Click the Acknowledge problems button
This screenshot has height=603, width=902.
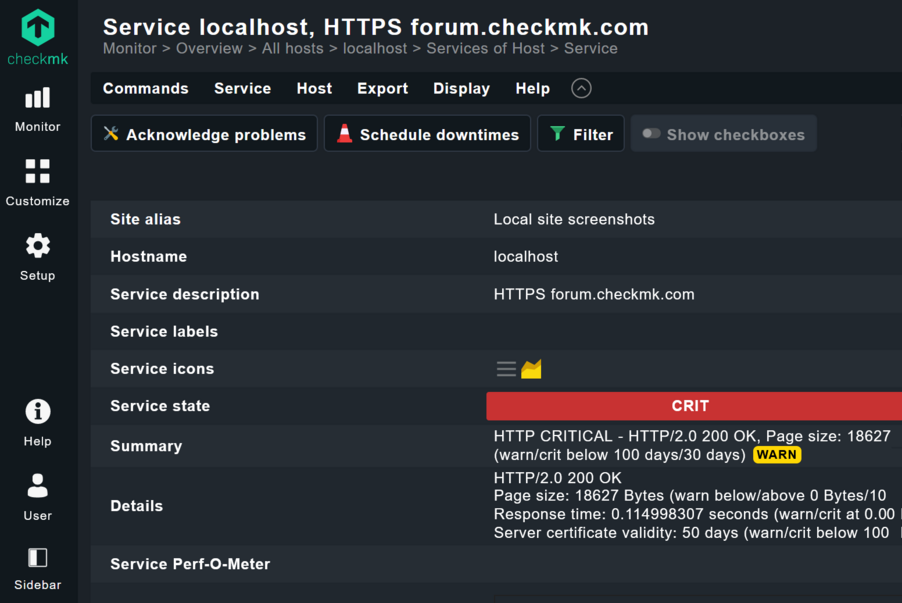205,134
